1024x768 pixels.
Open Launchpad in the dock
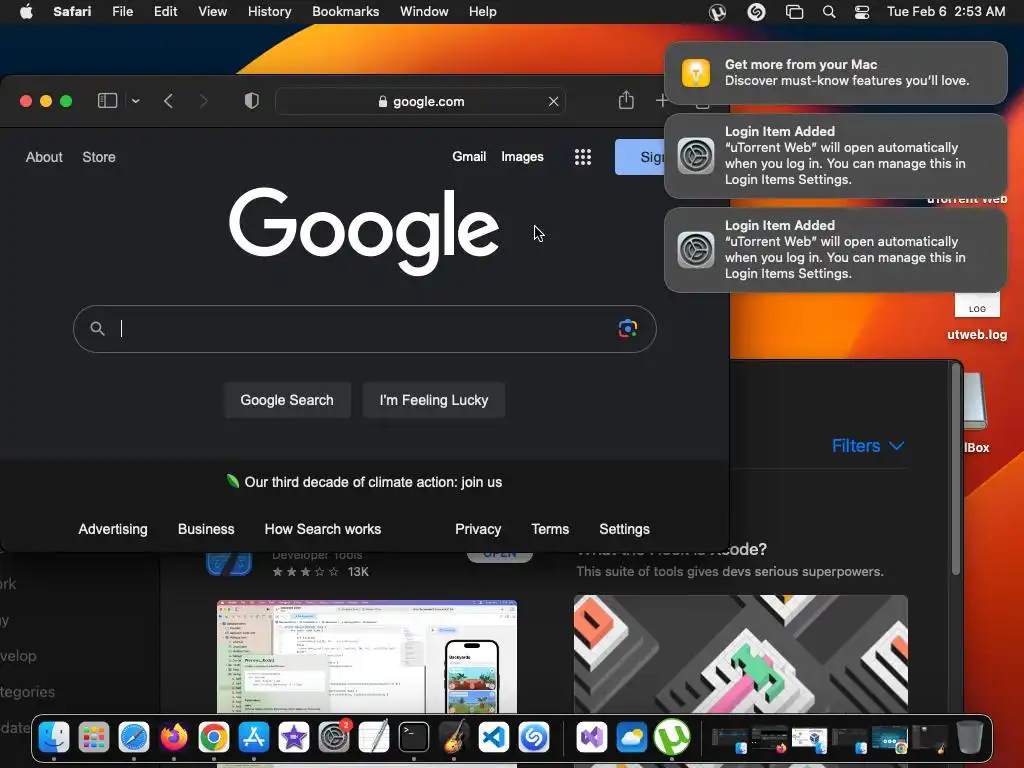coord(94,737)
